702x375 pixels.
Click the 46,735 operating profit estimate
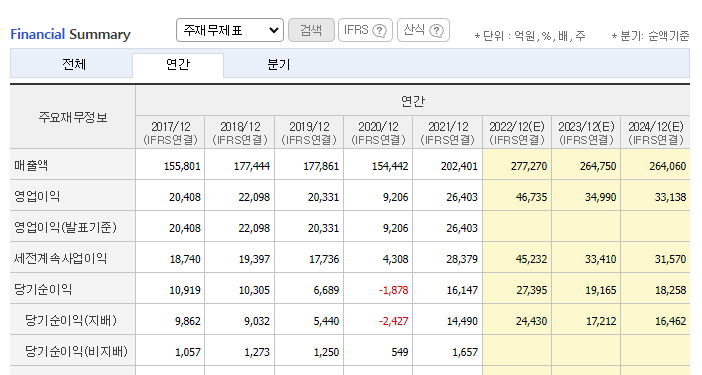[531, 197]
